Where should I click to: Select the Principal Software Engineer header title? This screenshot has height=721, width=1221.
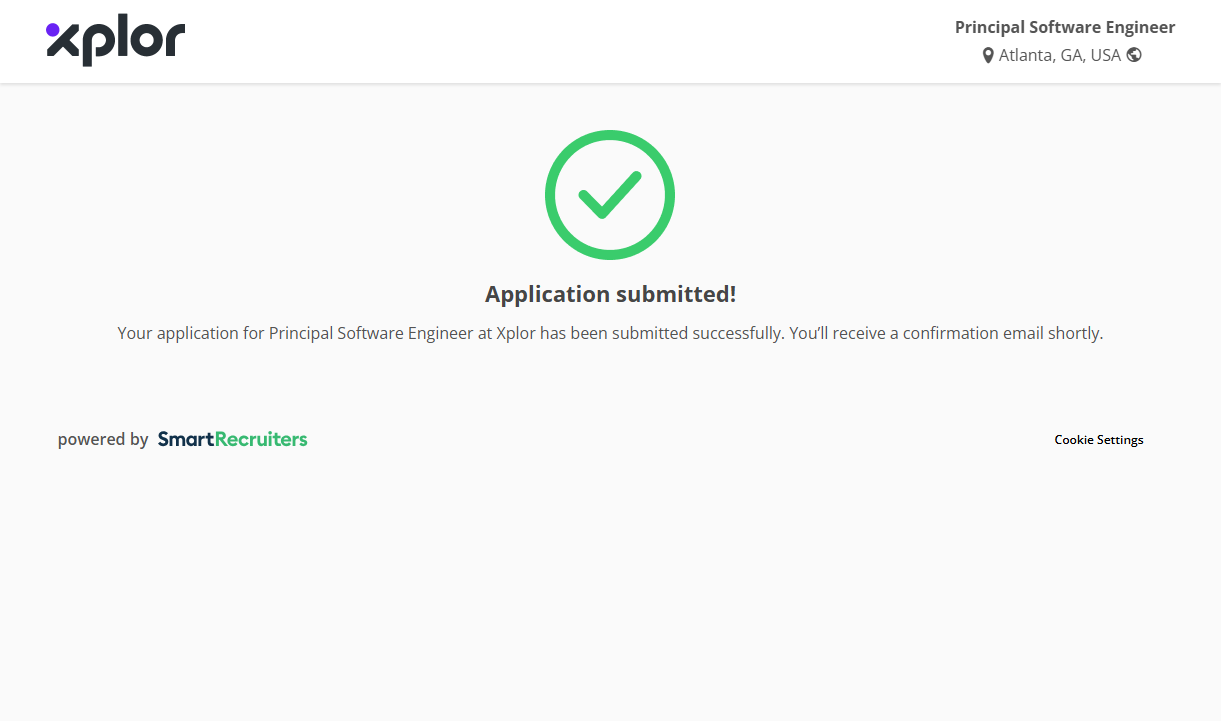(x=1064, y=27)
